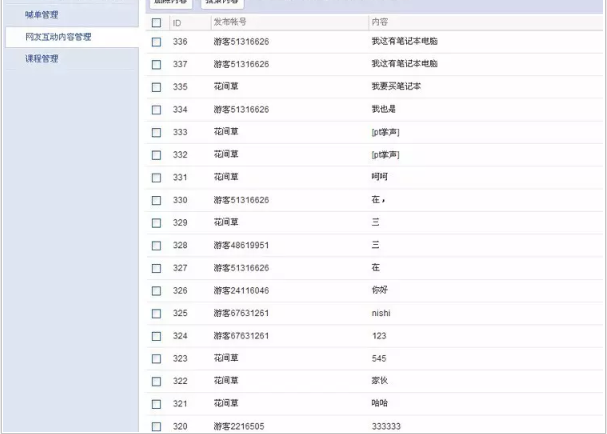This screenshot has height=434, width=607.
Task: Click content 三 in row 329
Action: click(x=376, y=222)
